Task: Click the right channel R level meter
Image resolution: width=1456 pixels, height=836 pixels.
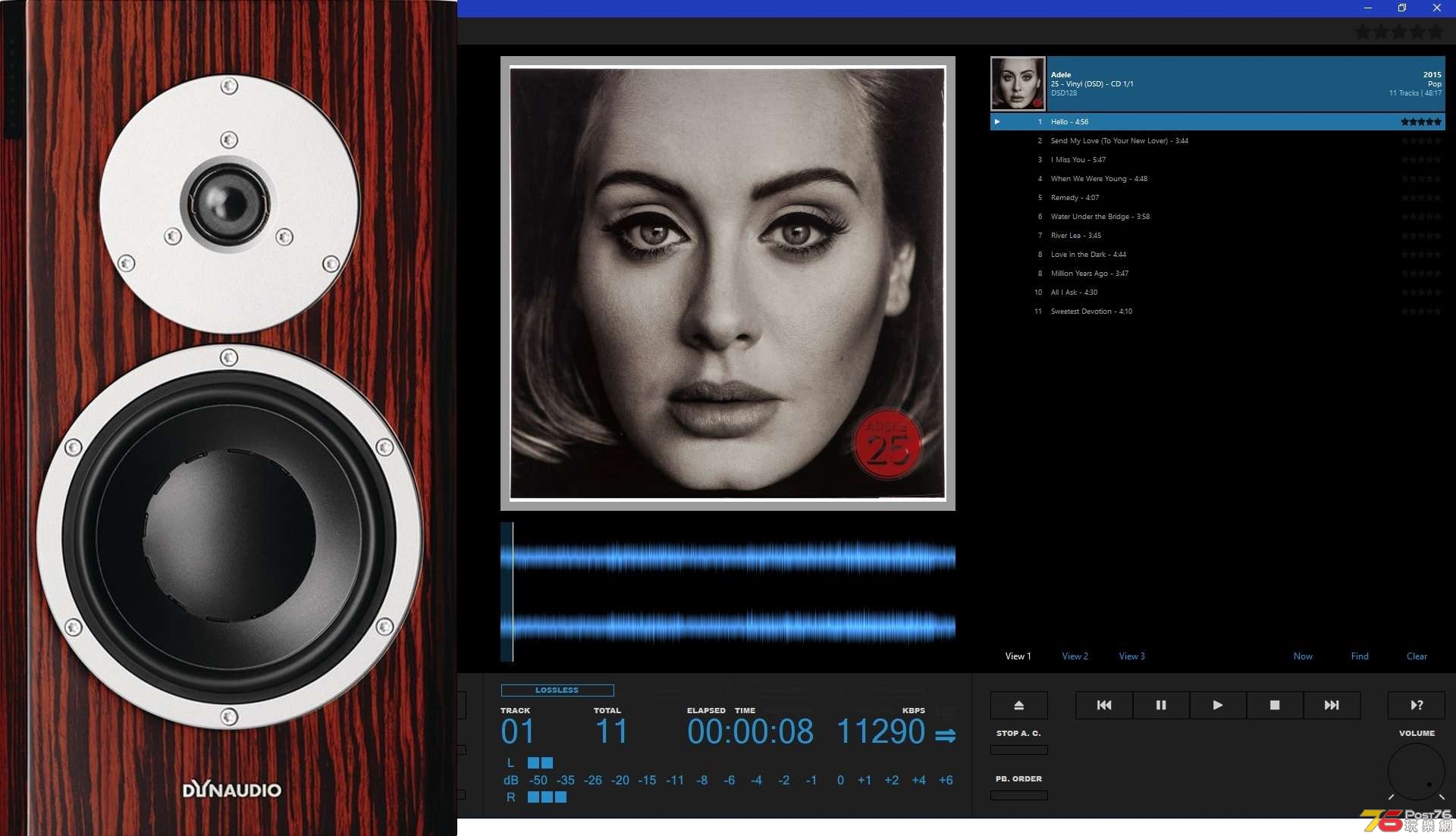Action: pyautogui.click(x=547, y=797)
